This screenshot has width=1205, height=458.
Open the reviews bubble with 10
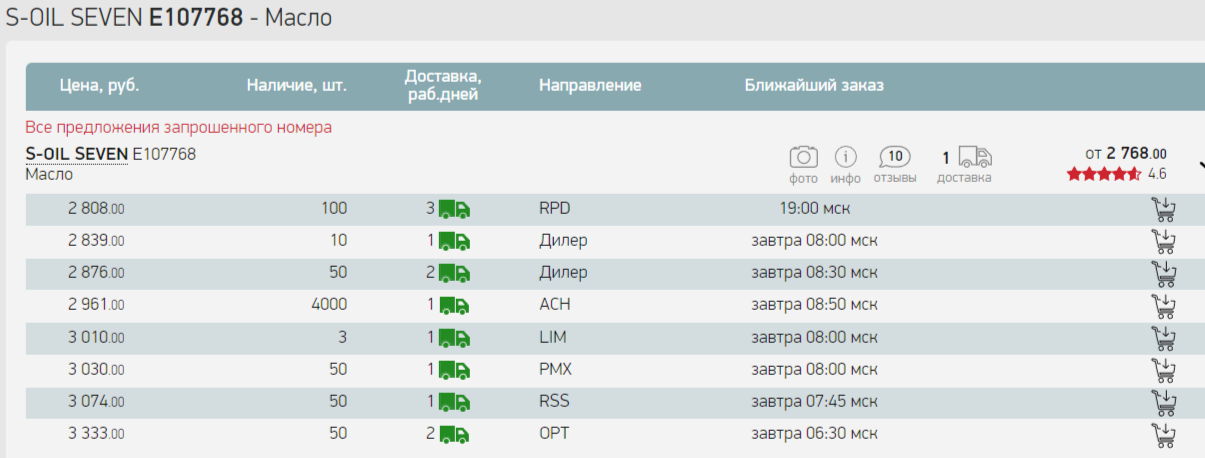(x=895, y=157)
